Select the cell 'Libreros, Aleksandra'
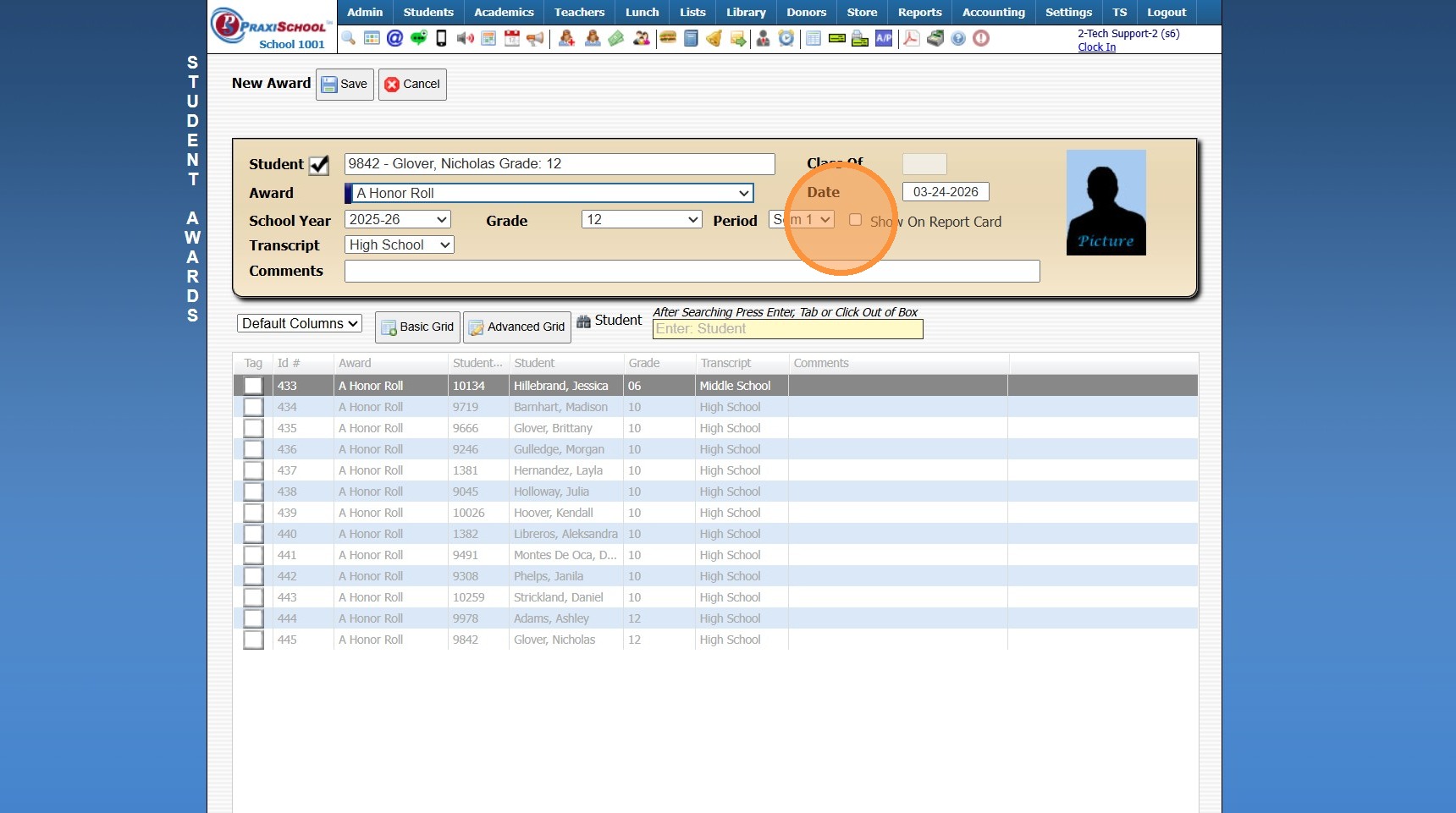 pyautogui.click(x=565, y=534)
